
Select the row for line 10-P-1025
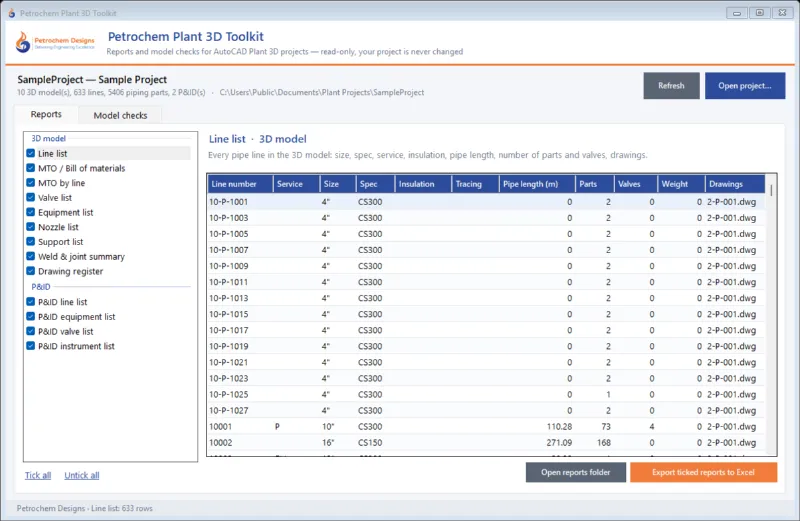pos(486,394)
